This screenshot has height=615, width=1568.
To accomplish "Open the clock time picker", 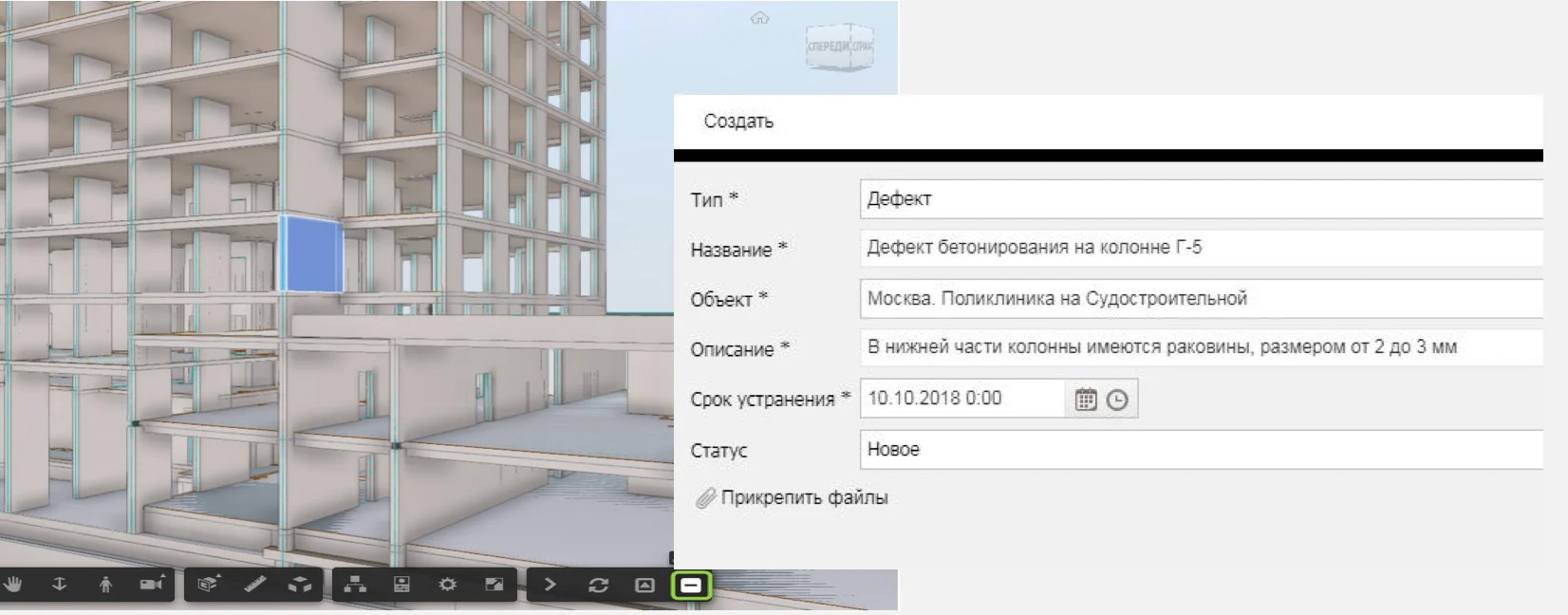I will point(1117,400).
